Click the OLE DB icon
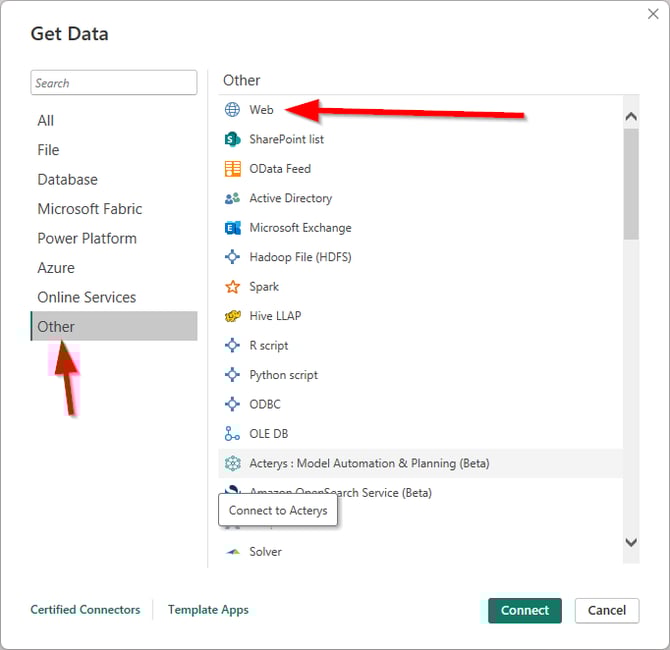This screenshot has height=650, width=670. (232, 434)
